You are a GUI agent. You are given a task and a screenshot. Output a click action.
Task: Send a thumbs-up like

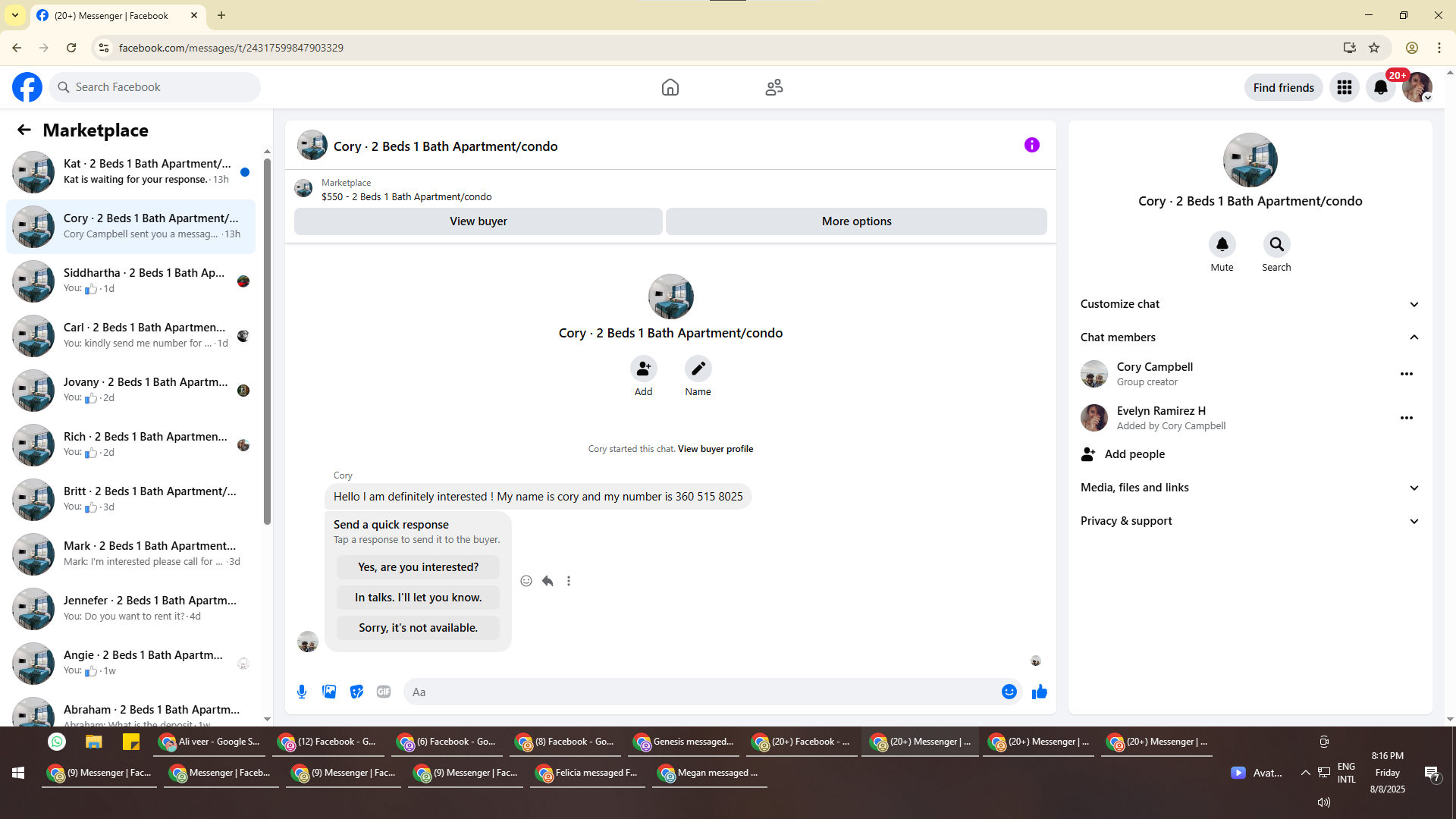1039,692
